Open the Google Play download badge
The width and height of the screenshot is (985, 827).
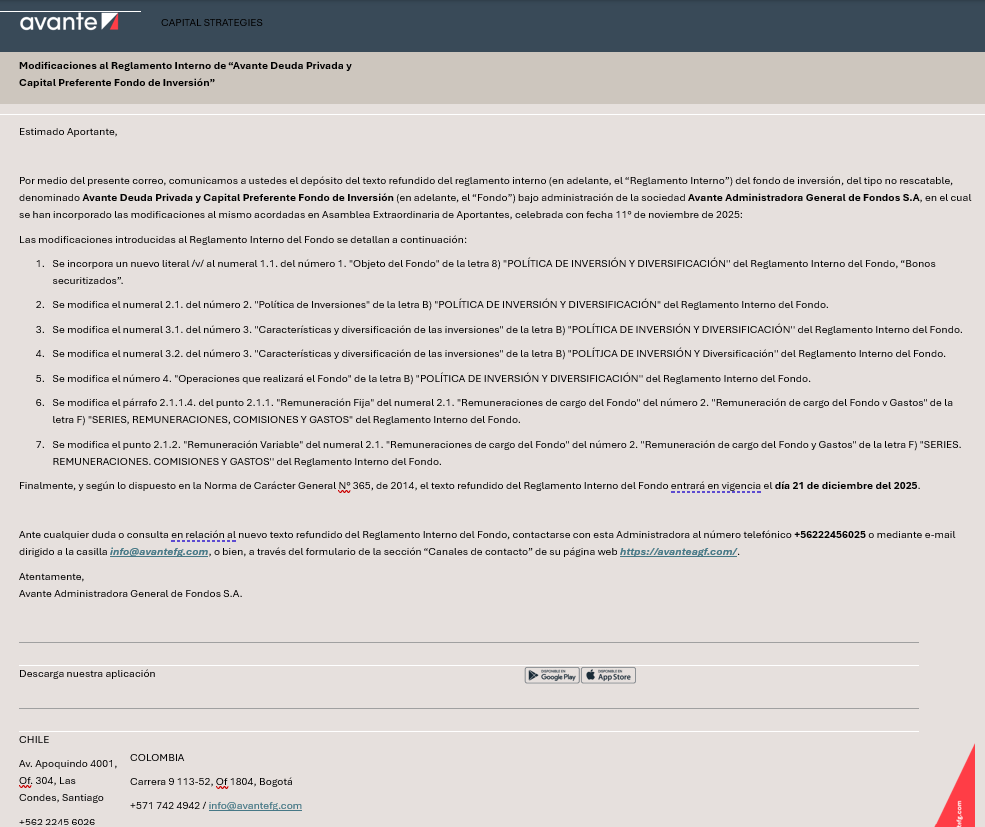pyautogui.click(x=552, y=675)
